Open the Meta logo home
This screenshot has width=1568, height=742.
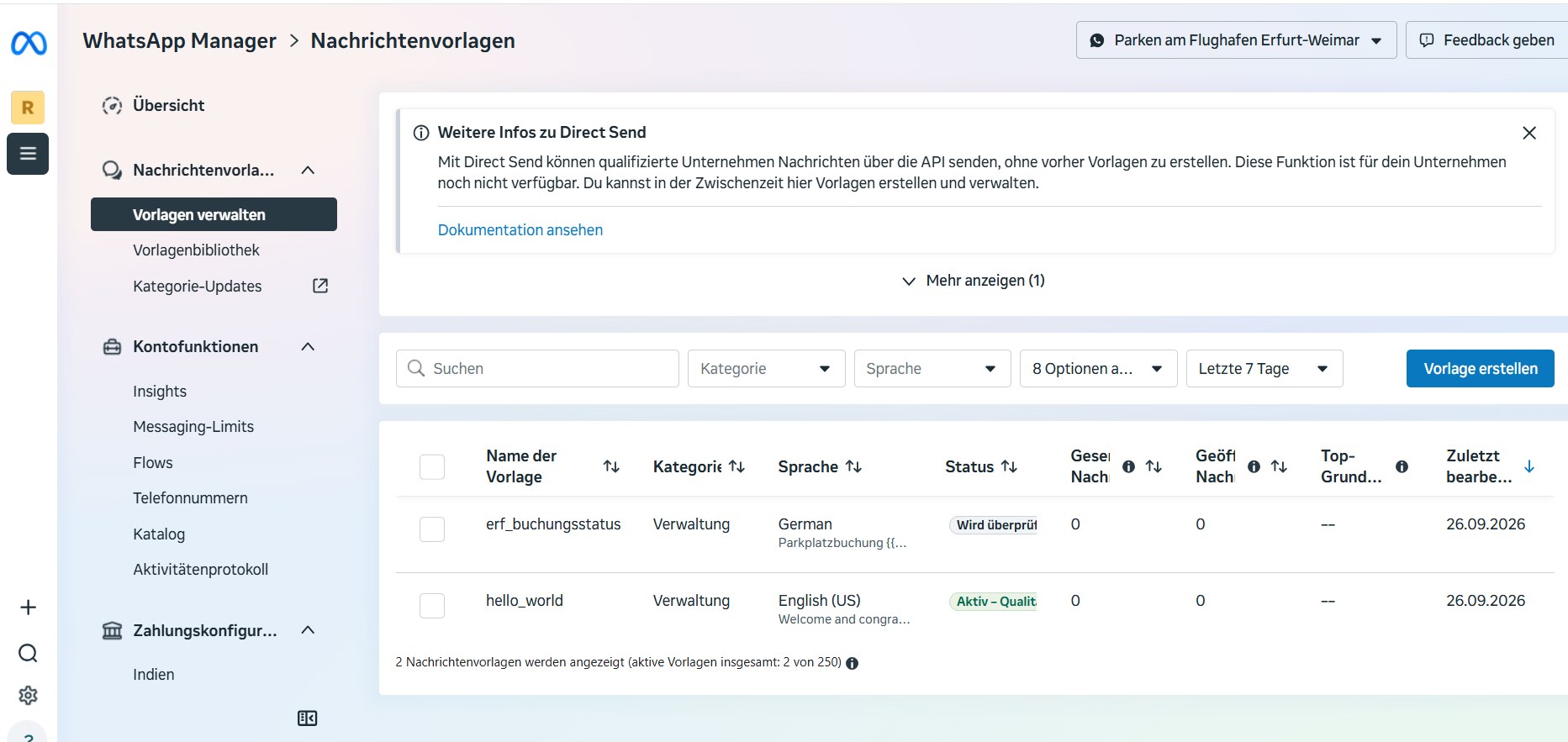click(29, 42)
